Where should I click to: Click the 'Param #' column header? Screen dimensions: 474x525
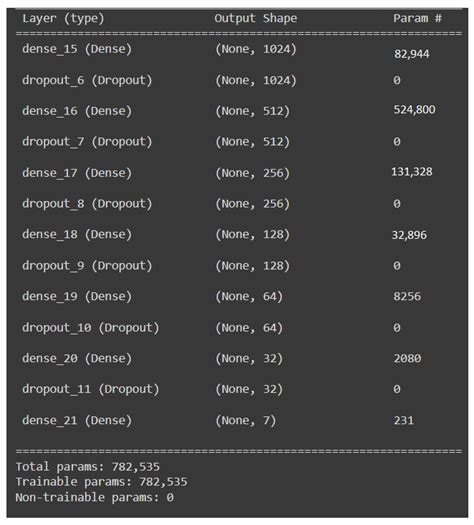(417, 18)
